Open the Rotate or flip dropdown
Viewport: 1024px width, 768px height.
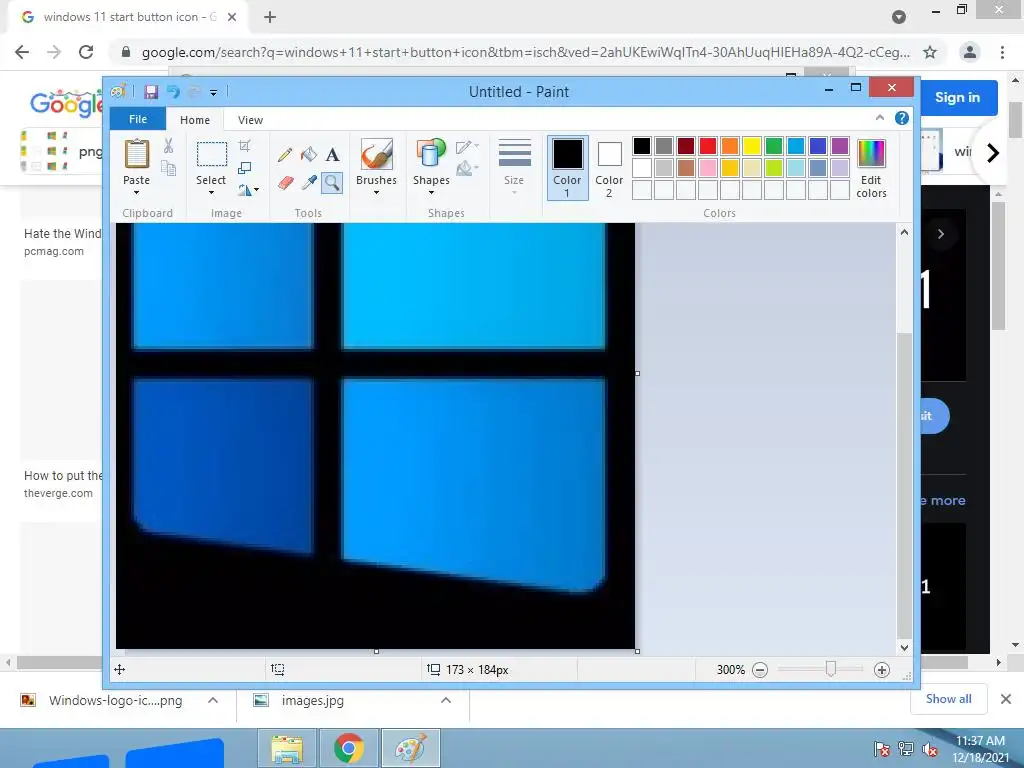point(248,190)
